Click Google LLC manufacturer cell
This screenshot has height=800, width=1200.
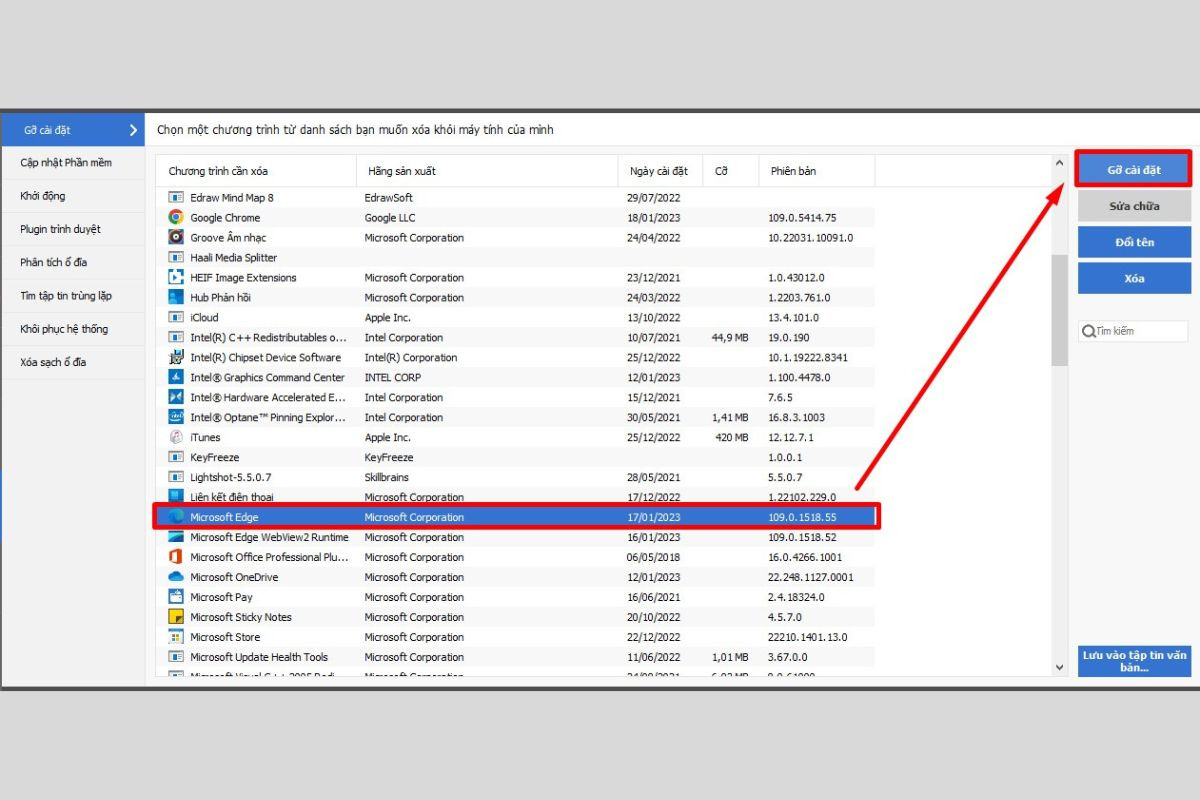coord(390,217)
